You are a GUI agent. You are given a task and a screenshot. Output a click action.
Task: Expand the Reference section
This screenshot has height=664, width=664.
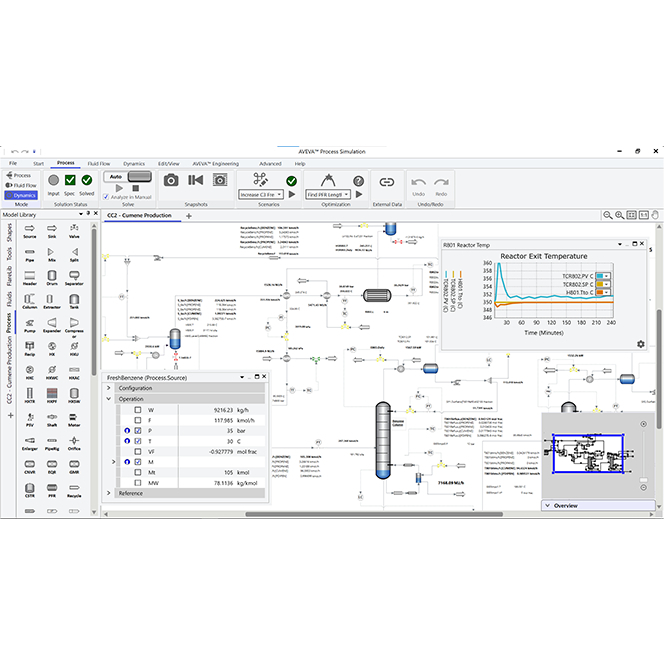click(x=108, y=493)
